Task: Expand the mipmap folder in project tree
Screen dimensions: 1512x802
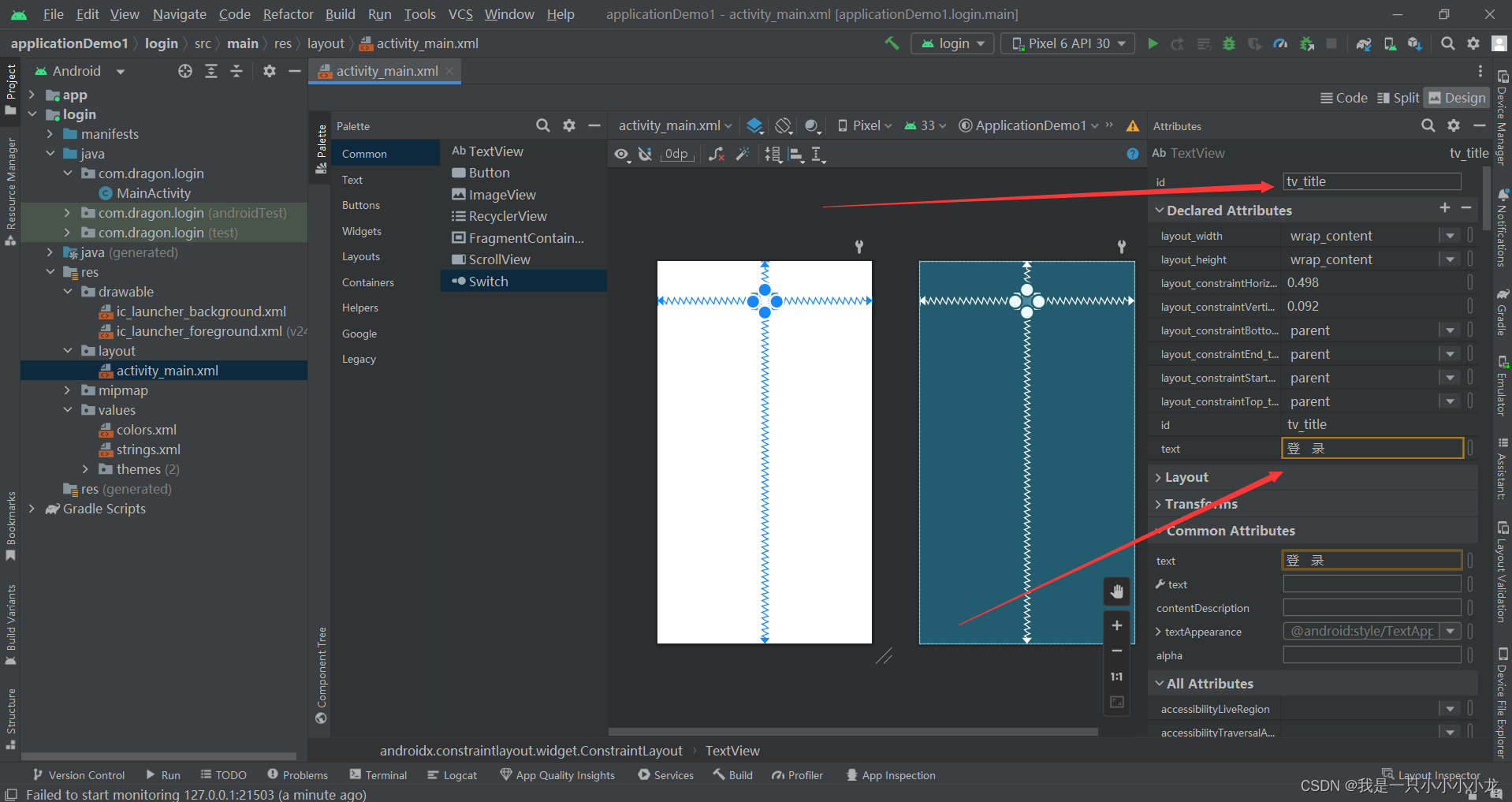Action: [x=68, y=390]
